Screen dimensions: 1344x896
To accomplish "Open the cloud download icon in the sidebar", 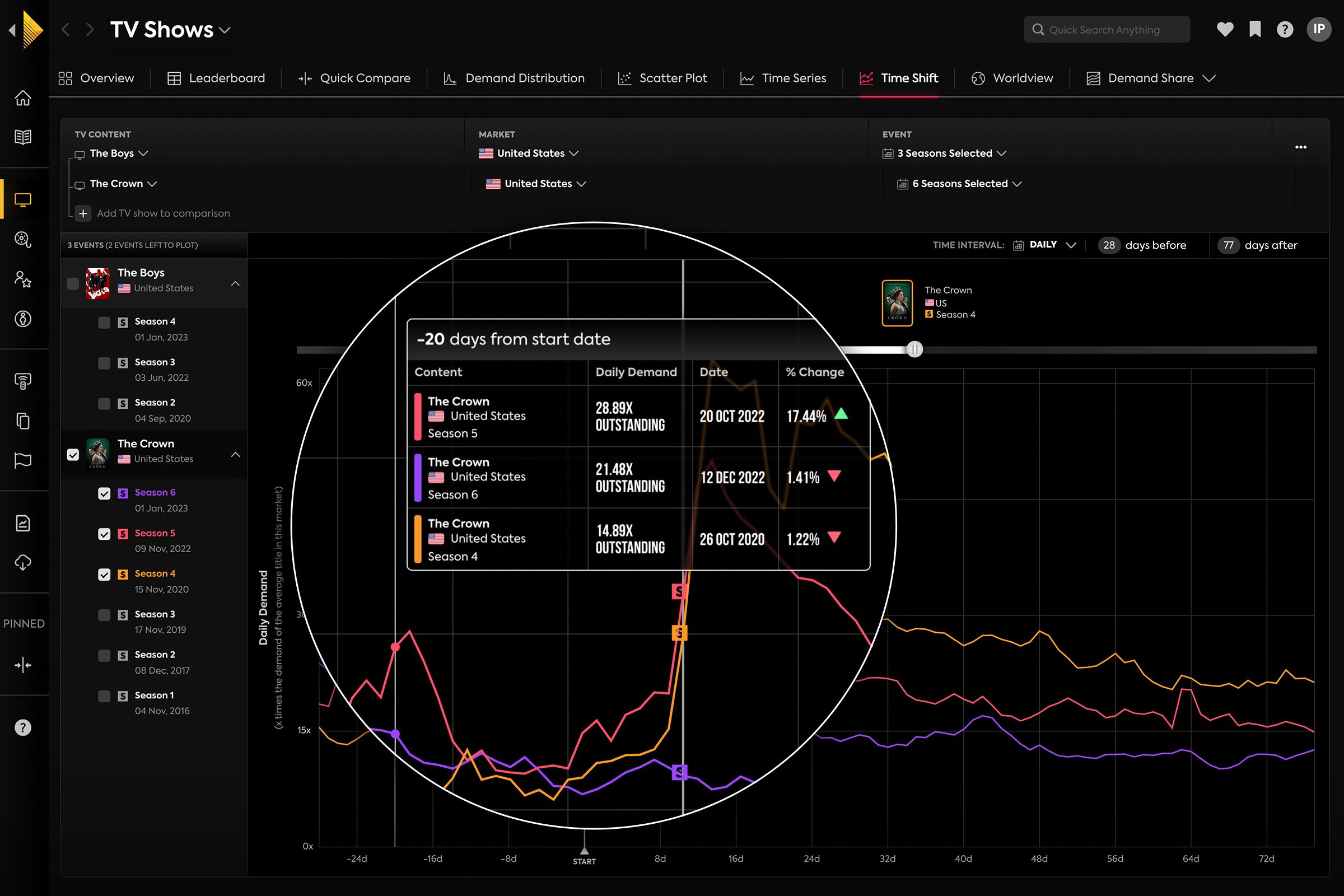I will pos(23,563).
